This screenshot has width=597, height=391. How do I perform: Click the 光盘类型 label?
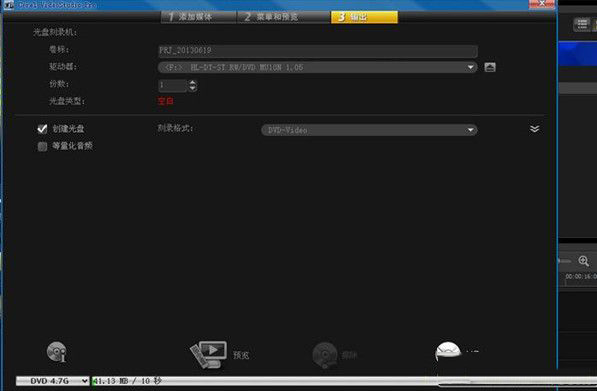tap(67, 101)
